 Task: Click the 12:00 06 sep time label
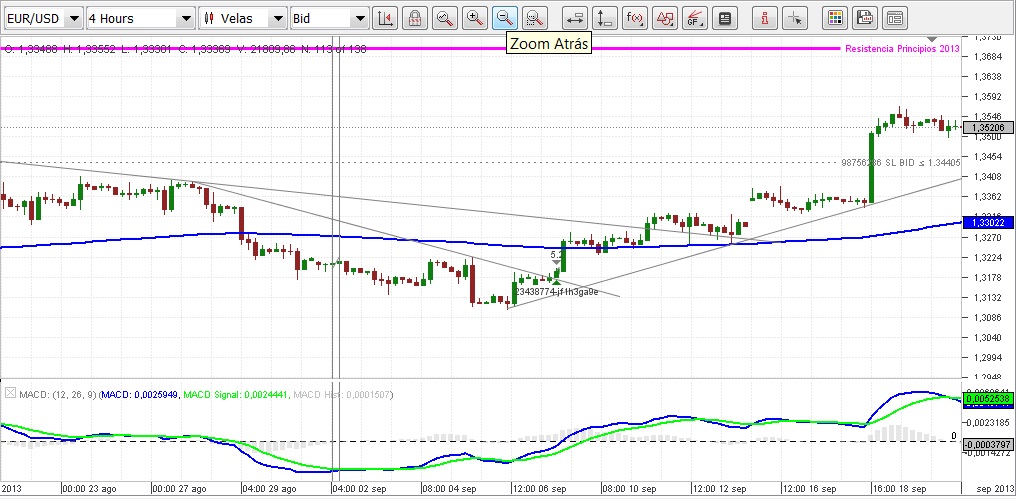(x=539, y=489)
